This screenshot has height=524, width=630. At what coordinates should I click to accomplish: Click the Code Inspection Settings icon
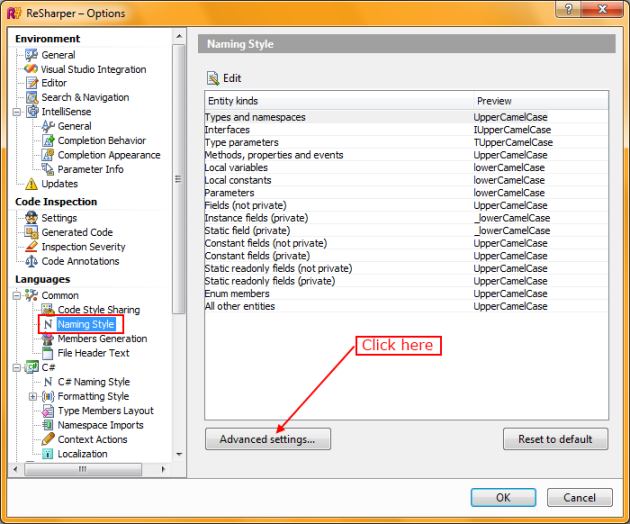[31, 218]
